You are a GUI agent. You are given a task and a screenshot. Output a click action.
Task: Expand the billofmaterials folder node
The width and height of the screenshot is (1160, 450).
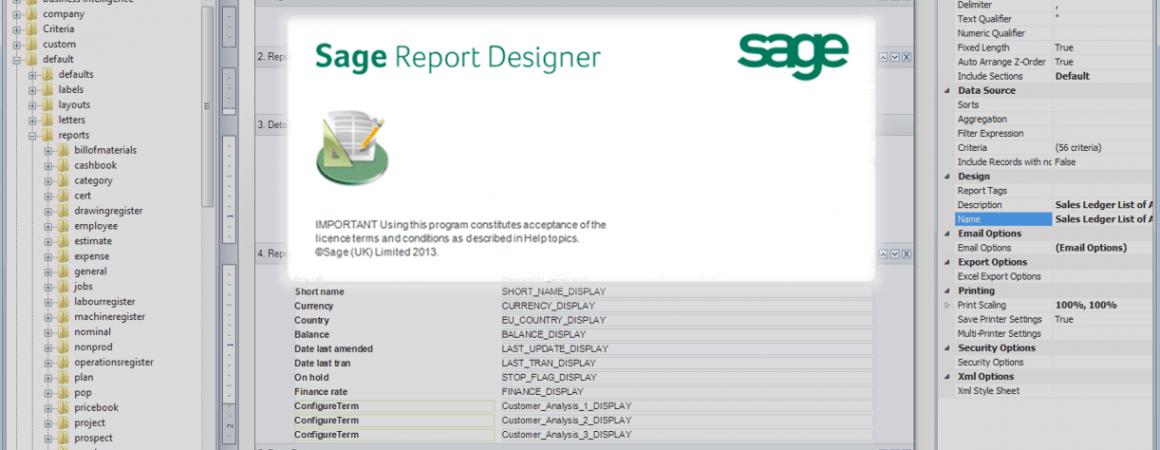click(47, 150)
